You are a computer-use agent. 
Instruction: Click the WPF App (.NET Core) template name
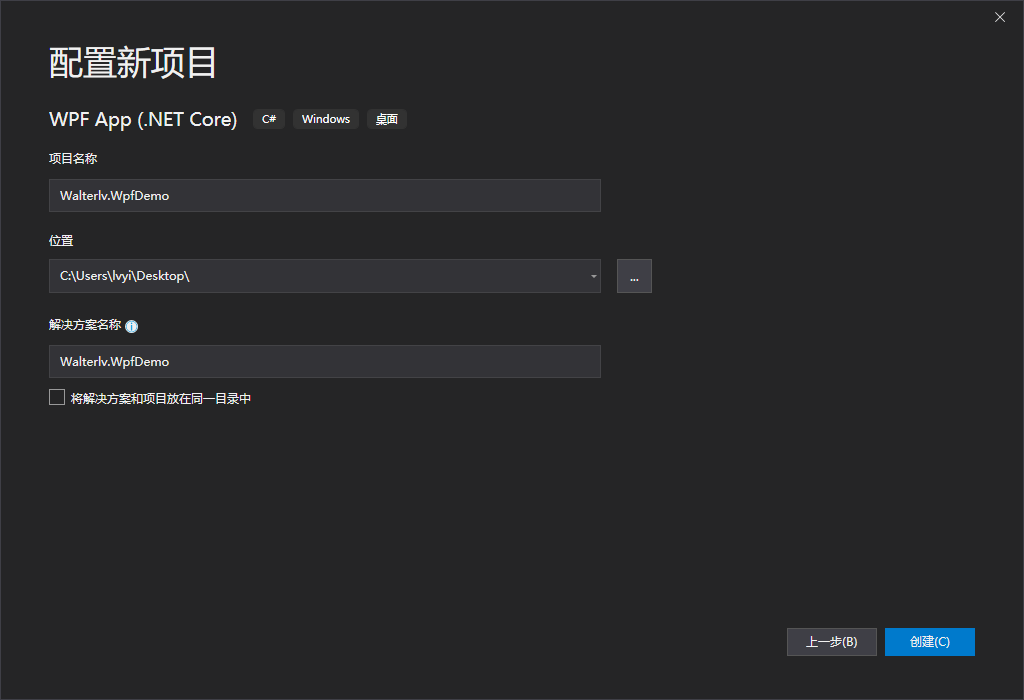tap(143, 120)
